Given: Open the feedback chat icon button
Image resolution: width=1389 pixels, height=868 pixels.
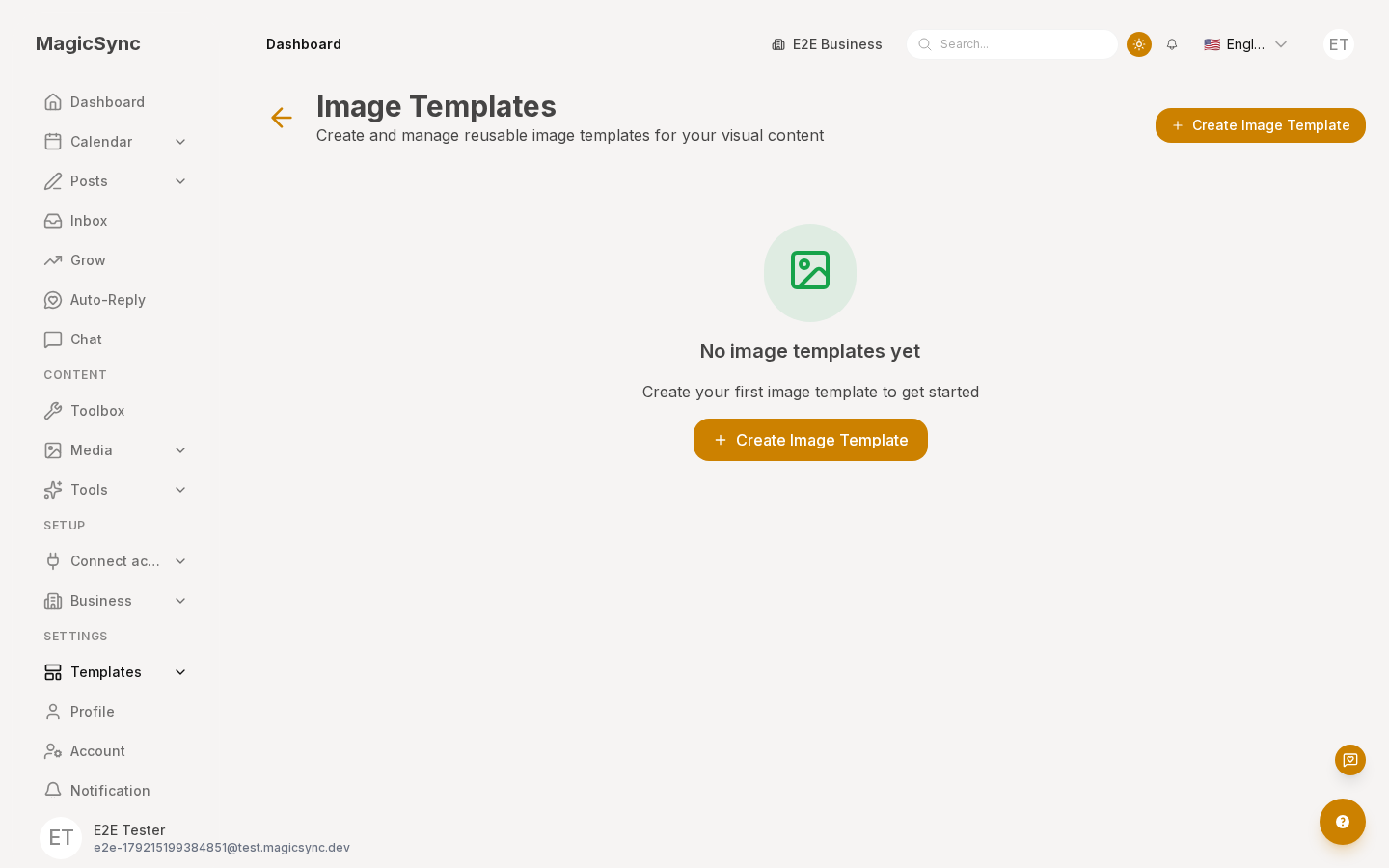Looking at the screenshot, I should [x=1350, y=760].
